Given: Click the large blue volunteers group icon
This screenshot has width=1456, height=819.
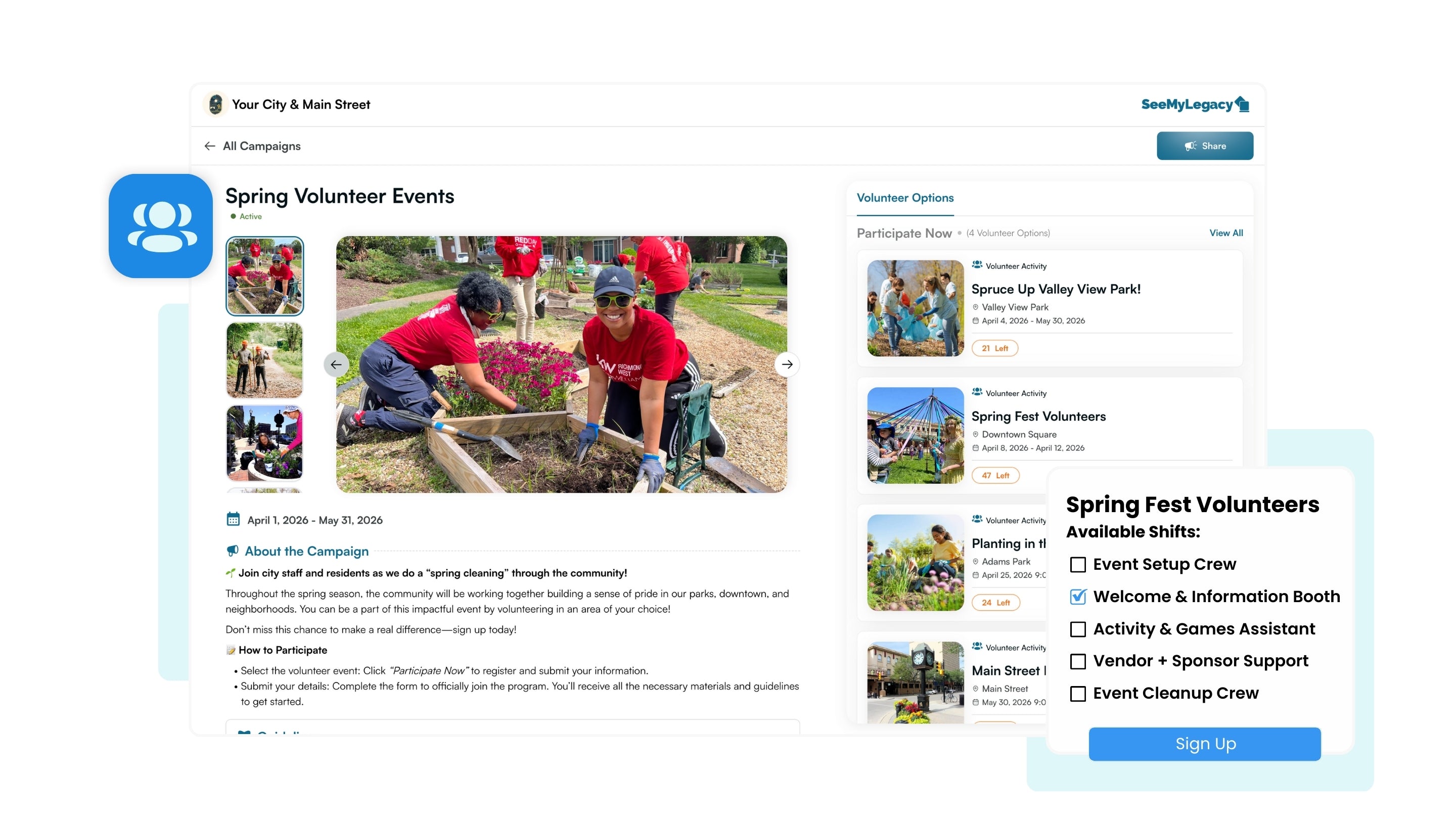Looking at the screenshot, I should point(161,226).
